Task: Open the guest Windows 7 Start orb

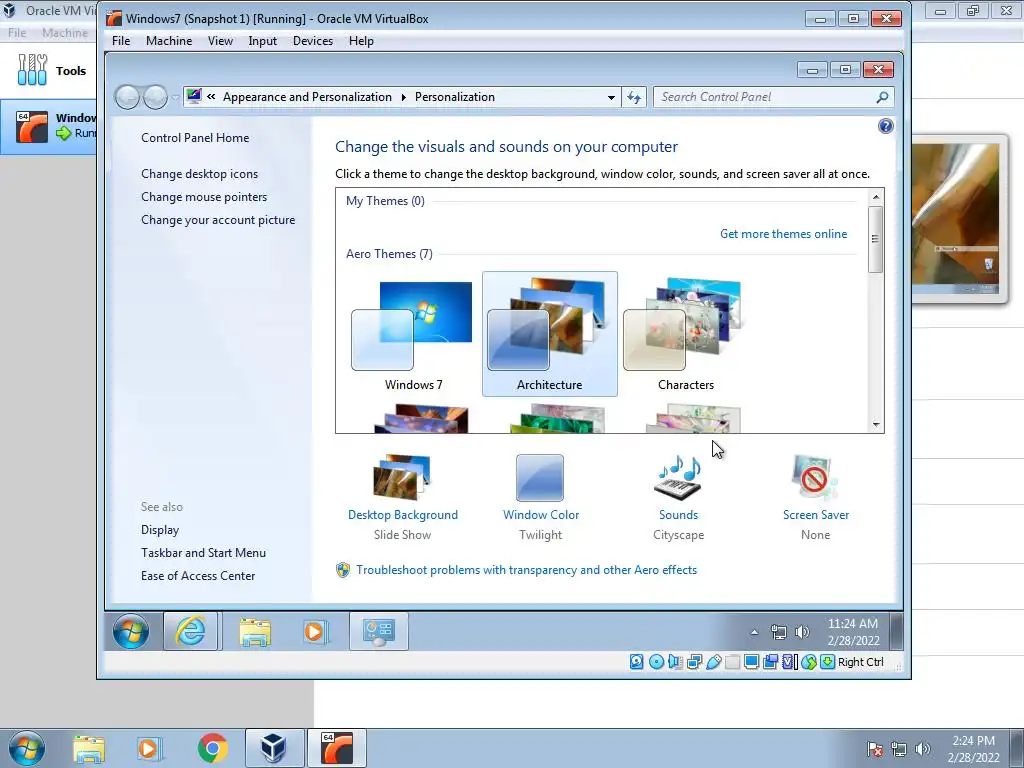Action: click(131, 631)
